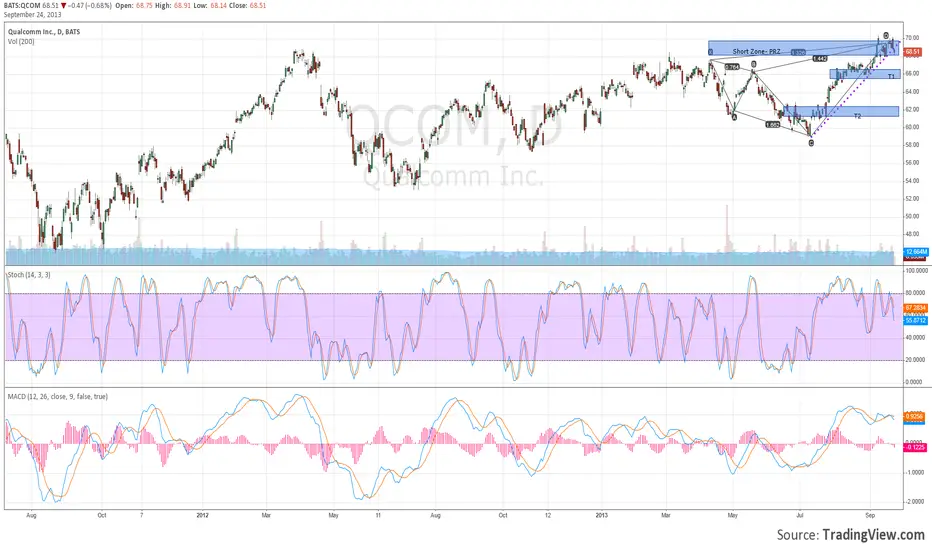Click the T2 target zone box
This screenshot has height=550, width=932.
click(841, 111)
